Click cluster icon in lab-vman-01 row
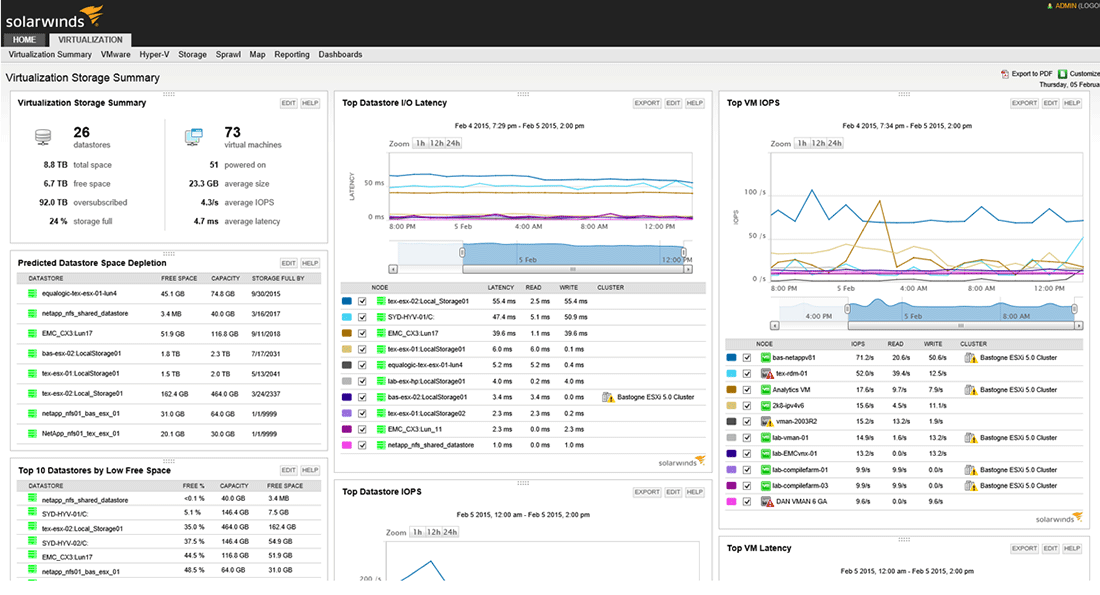 pyautogui.click(x=970, y=438)
